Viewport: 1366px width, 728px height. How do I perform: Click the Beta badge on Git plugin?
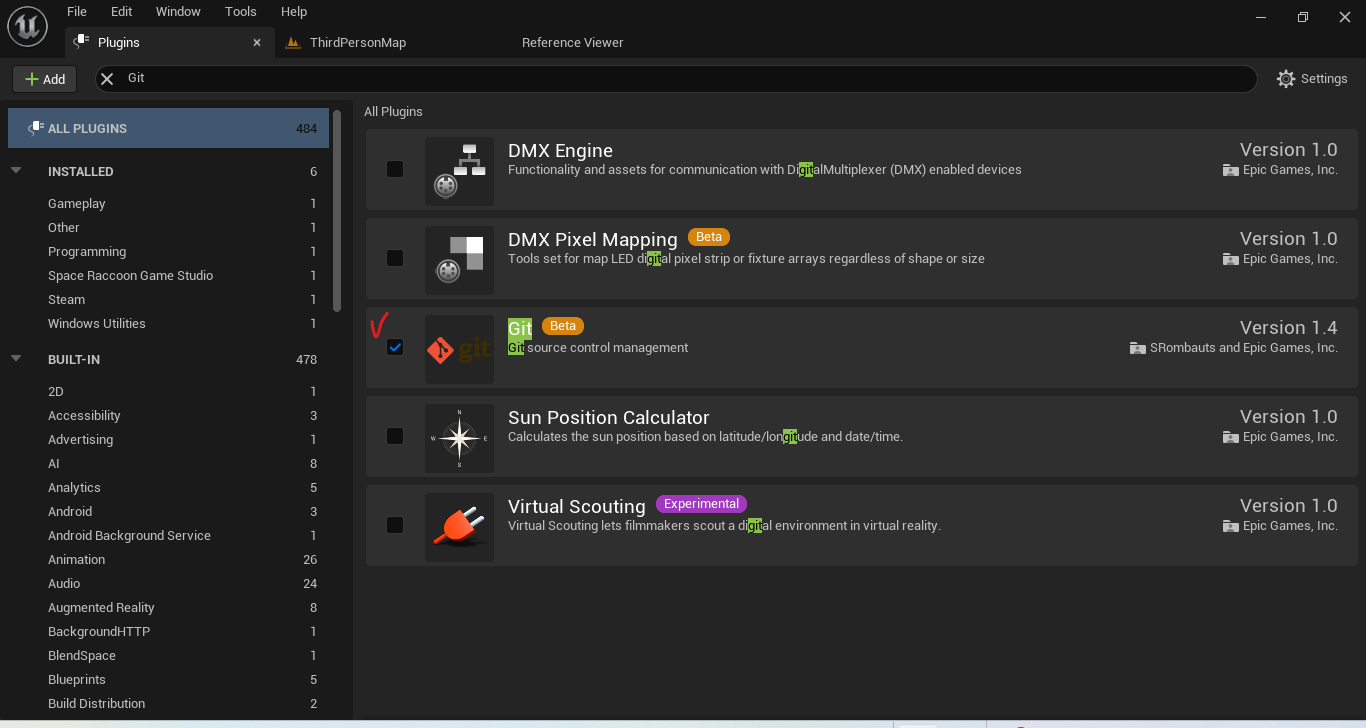[x=563, y=326]
